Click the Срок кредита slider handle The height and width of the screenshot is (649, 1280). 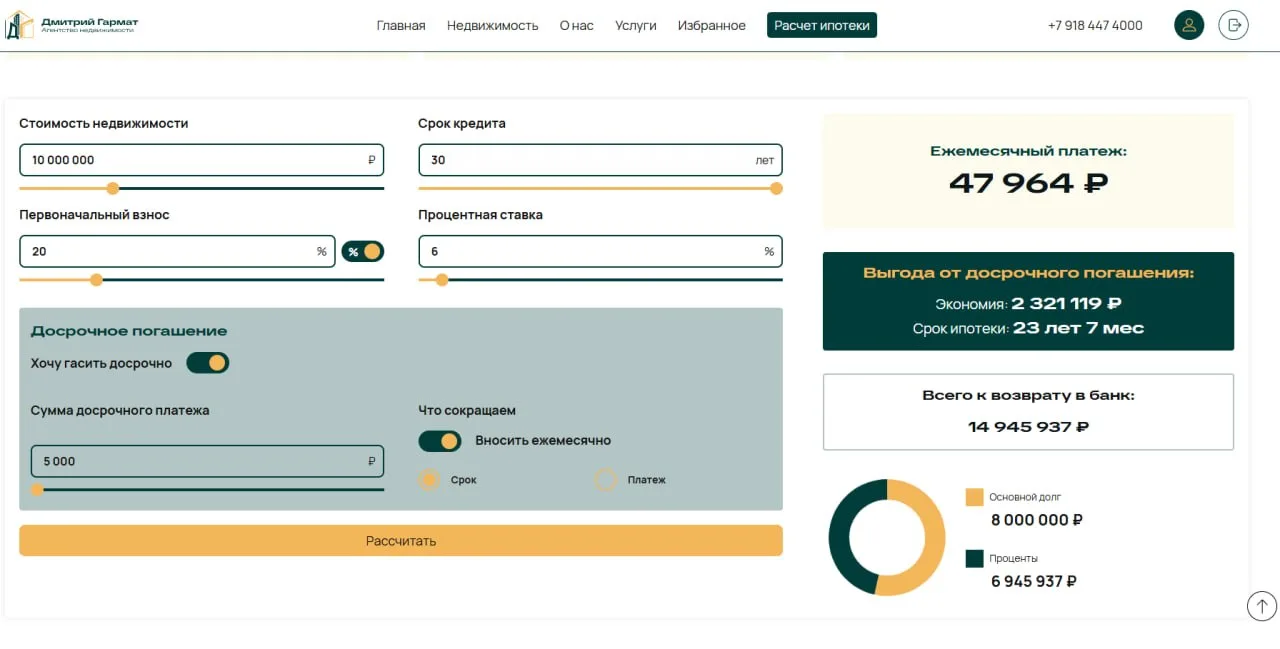click(x=776, y=188)
